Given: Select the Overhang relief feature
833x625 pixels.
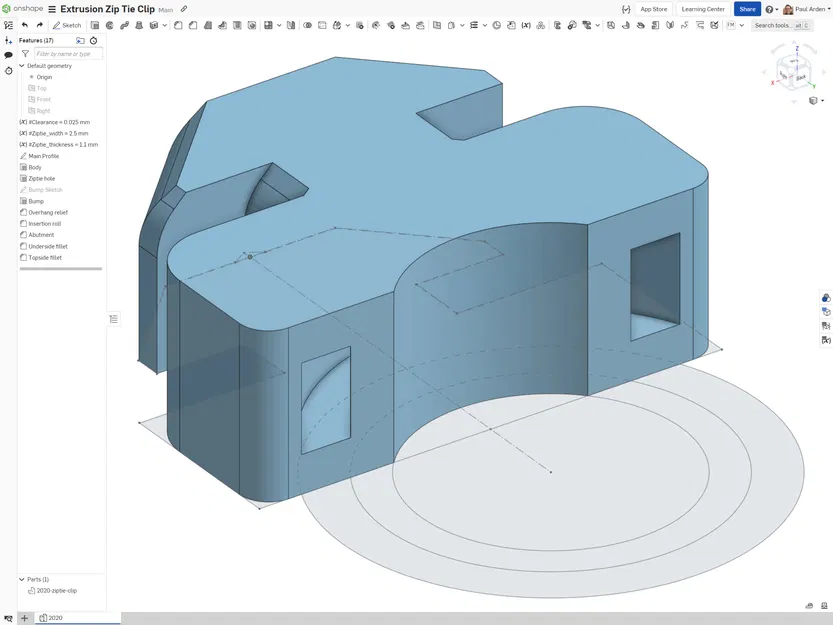Looking at the screenshot, I should [48, 213].
